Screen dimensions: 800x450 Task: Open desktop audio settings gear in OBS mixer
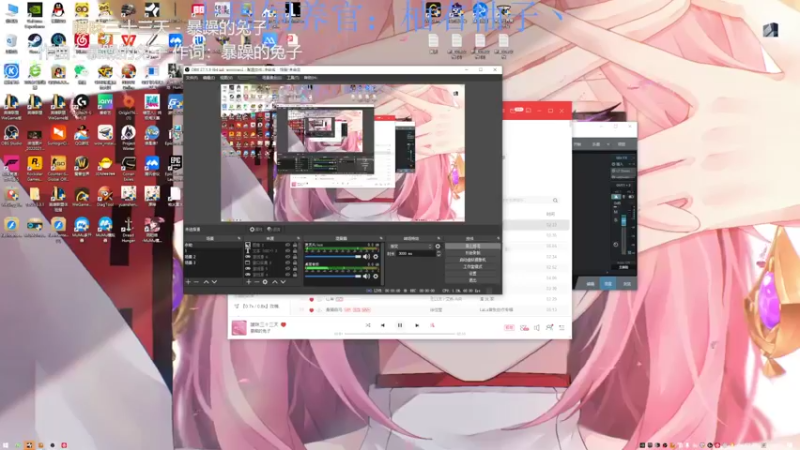376,276
